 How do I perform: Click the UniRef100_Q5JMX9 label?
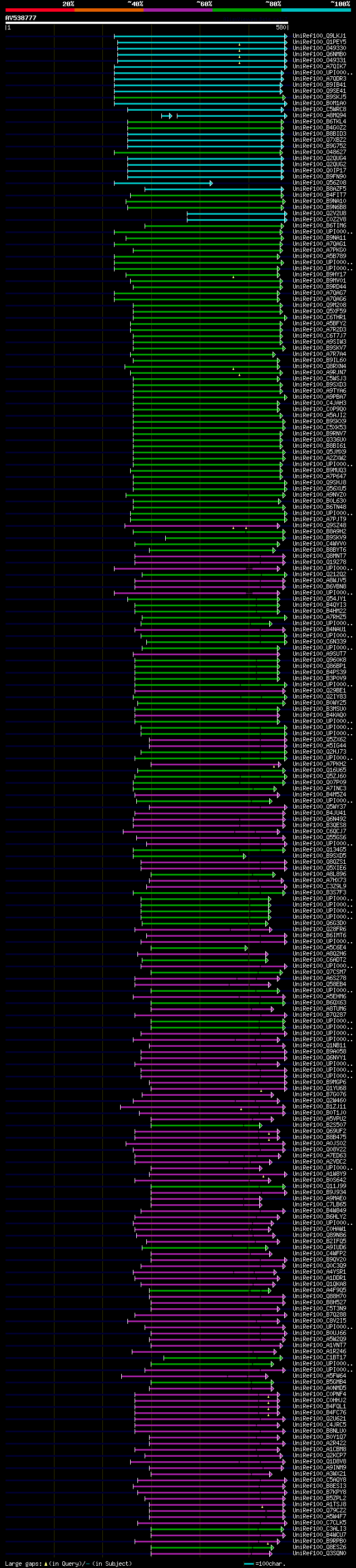(x=319, y=452)
